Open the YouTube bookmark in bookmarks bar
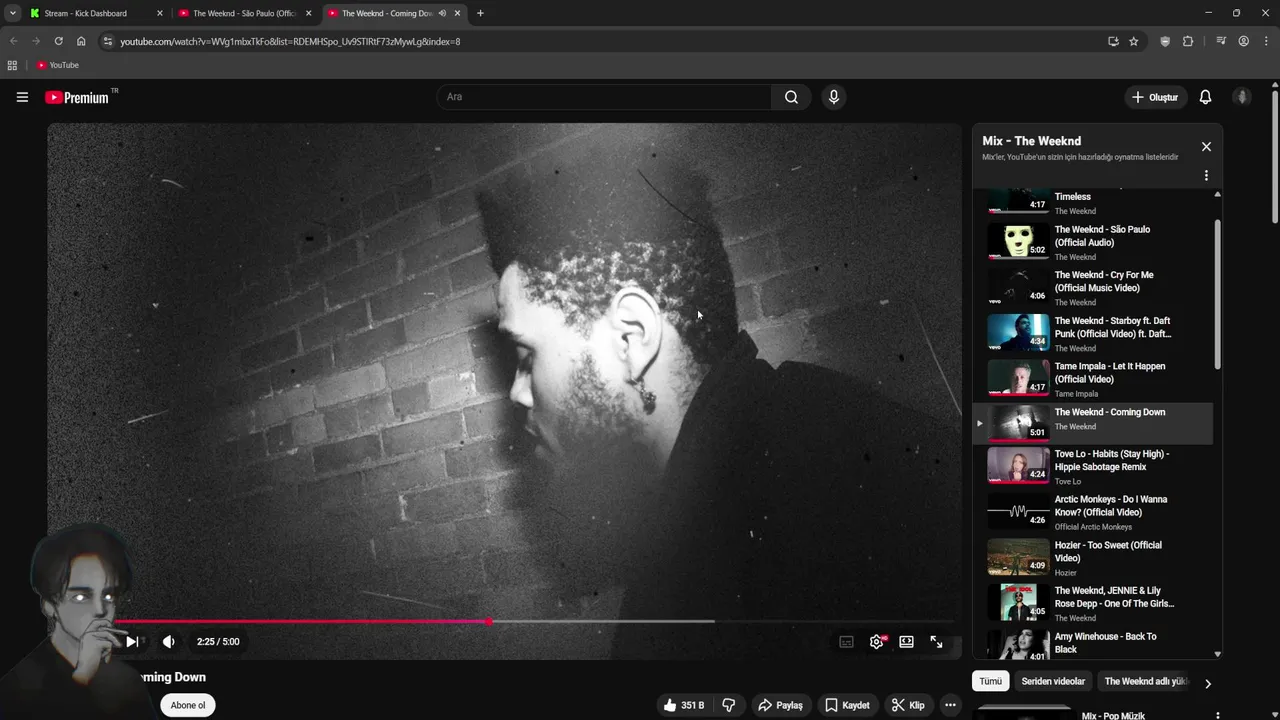This screenshot has height=720, width=1280. pos(57,65)
